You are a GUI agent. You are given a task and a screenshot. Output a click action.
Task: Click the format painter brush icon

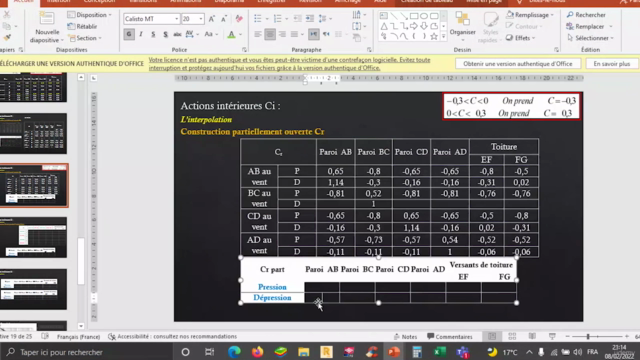(7, 38)
